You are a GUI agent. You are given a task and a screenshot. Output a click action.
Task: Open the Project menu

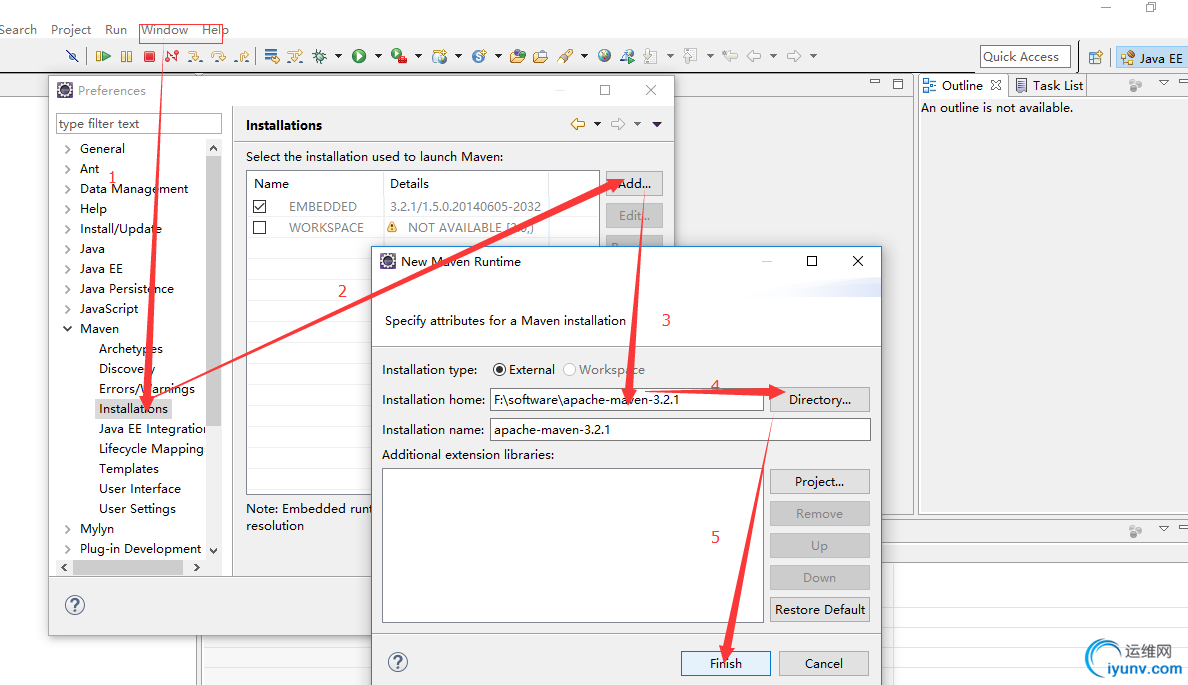(x=70, y=30)
